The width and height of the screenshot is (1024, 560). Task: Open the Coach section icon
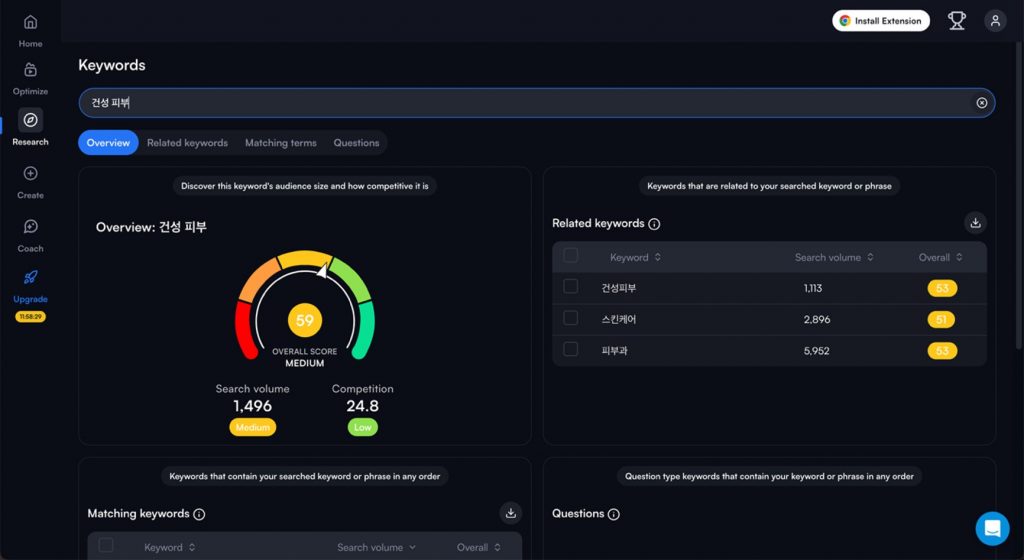[x=30, y=227]
